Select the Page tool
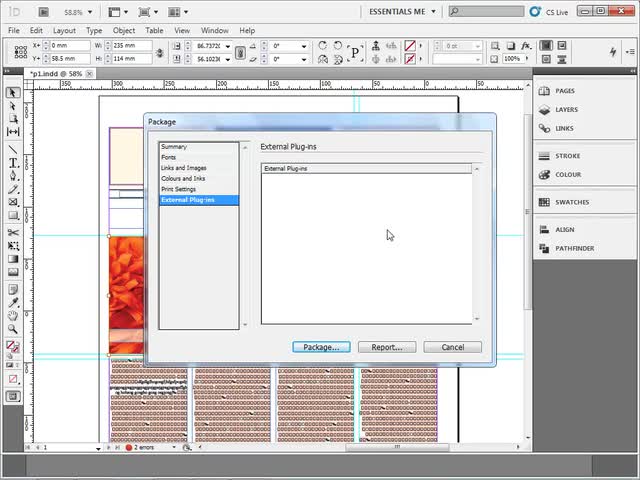The height and width of the screenshot is (480, 640). pyautogui.click(x=13, y=119)
